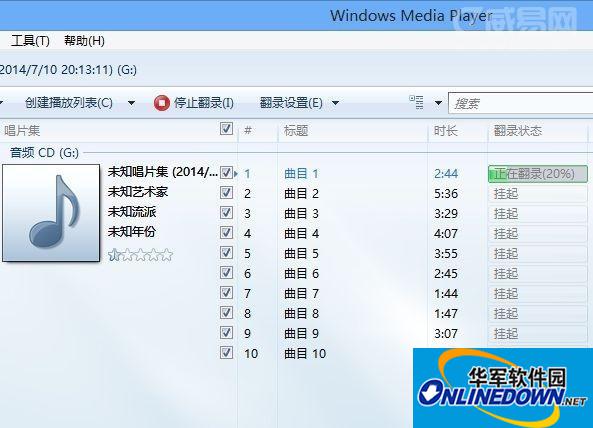
Task: Select track title 曲目 5
Action: (301, 254)
